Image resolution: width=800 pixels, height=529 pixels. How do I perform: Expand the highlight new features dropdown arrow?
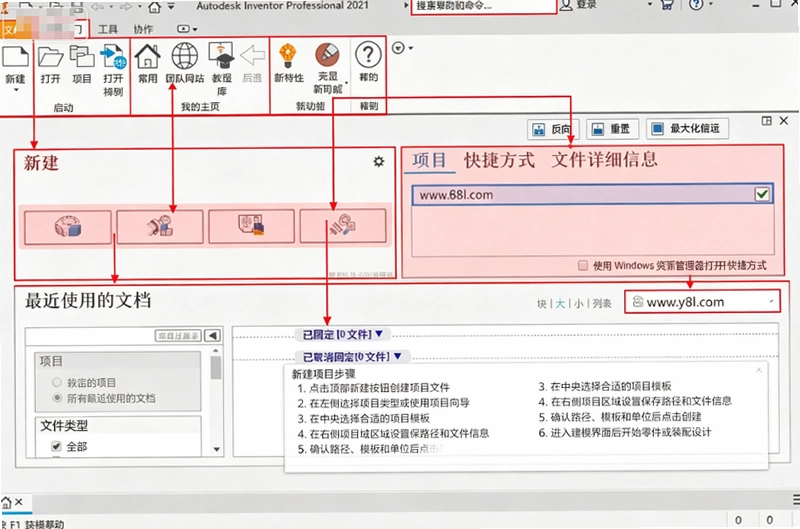[x=346, y=83]
